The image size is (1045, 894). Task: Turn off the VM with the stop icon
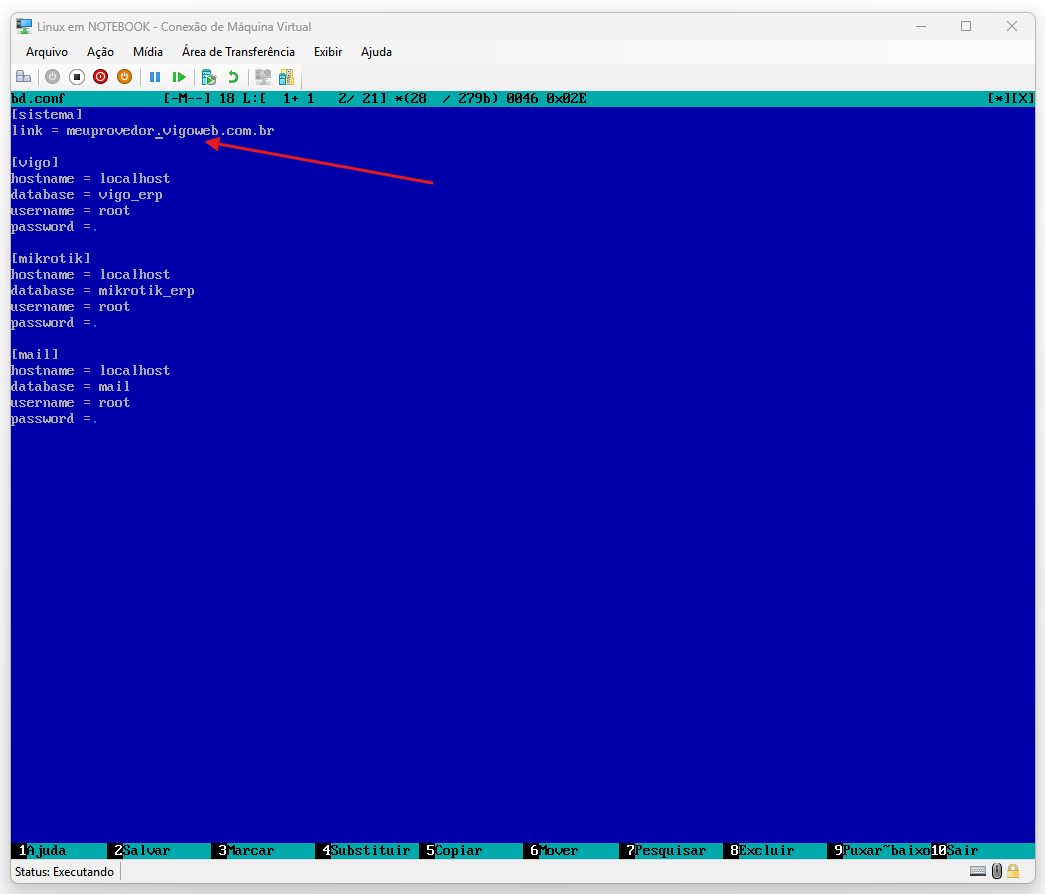(76, 77)
